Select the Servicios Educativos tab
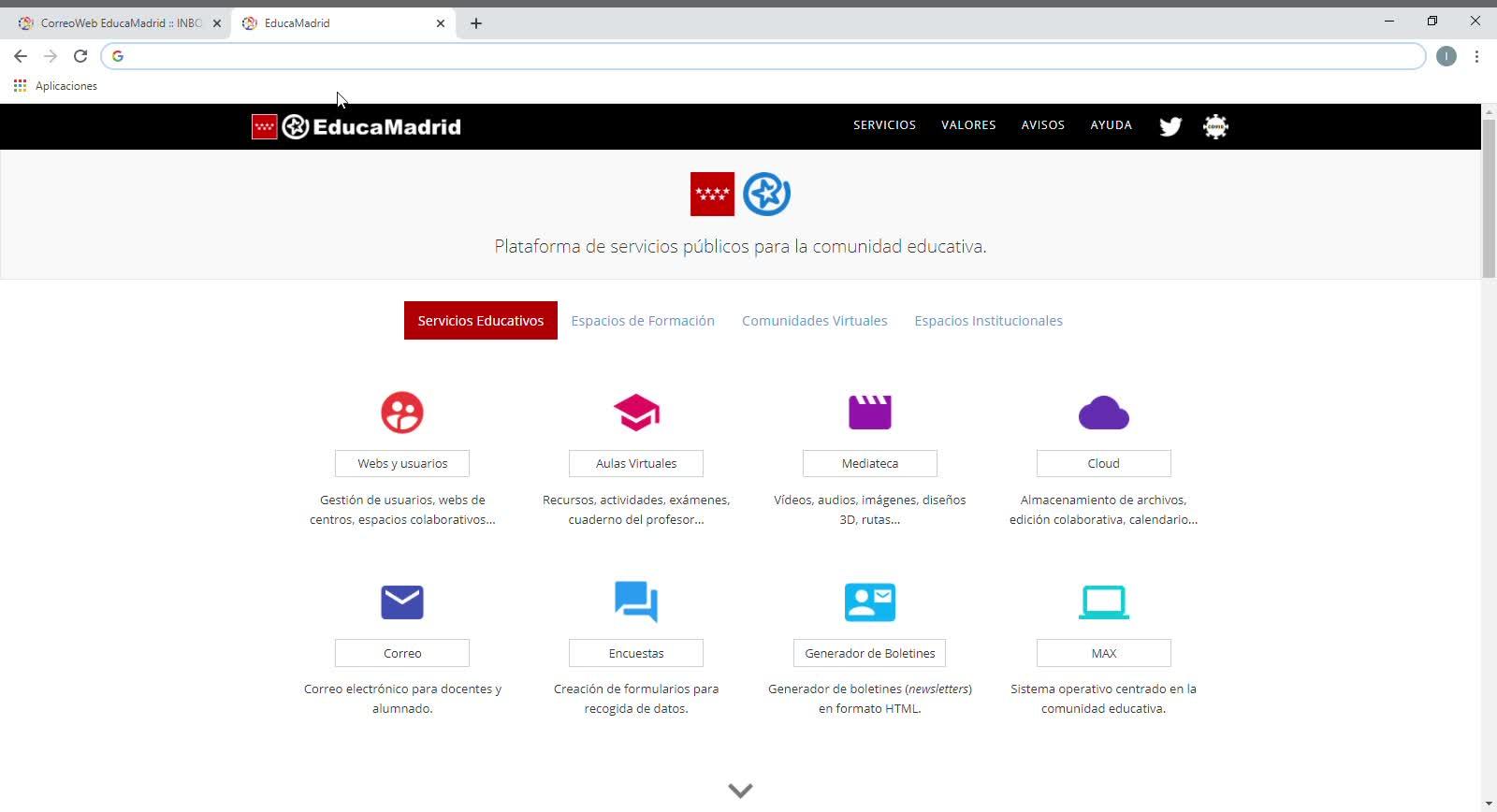The image size is (1497, 812). [x=481, y=321]
